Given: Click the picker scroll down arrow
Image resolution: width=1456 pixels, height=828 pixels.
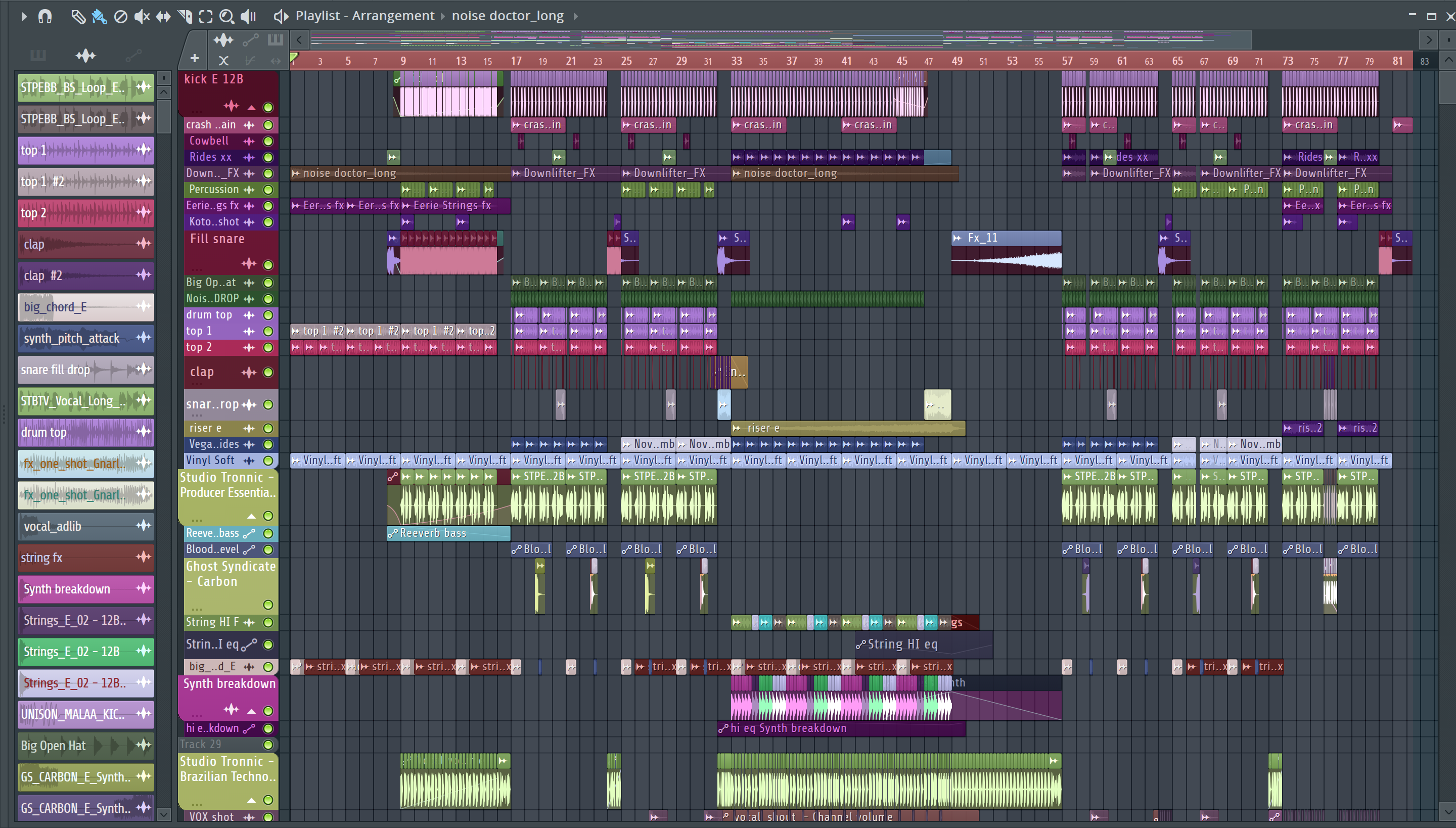Looking at the screenshot, I should coord(164,814).
